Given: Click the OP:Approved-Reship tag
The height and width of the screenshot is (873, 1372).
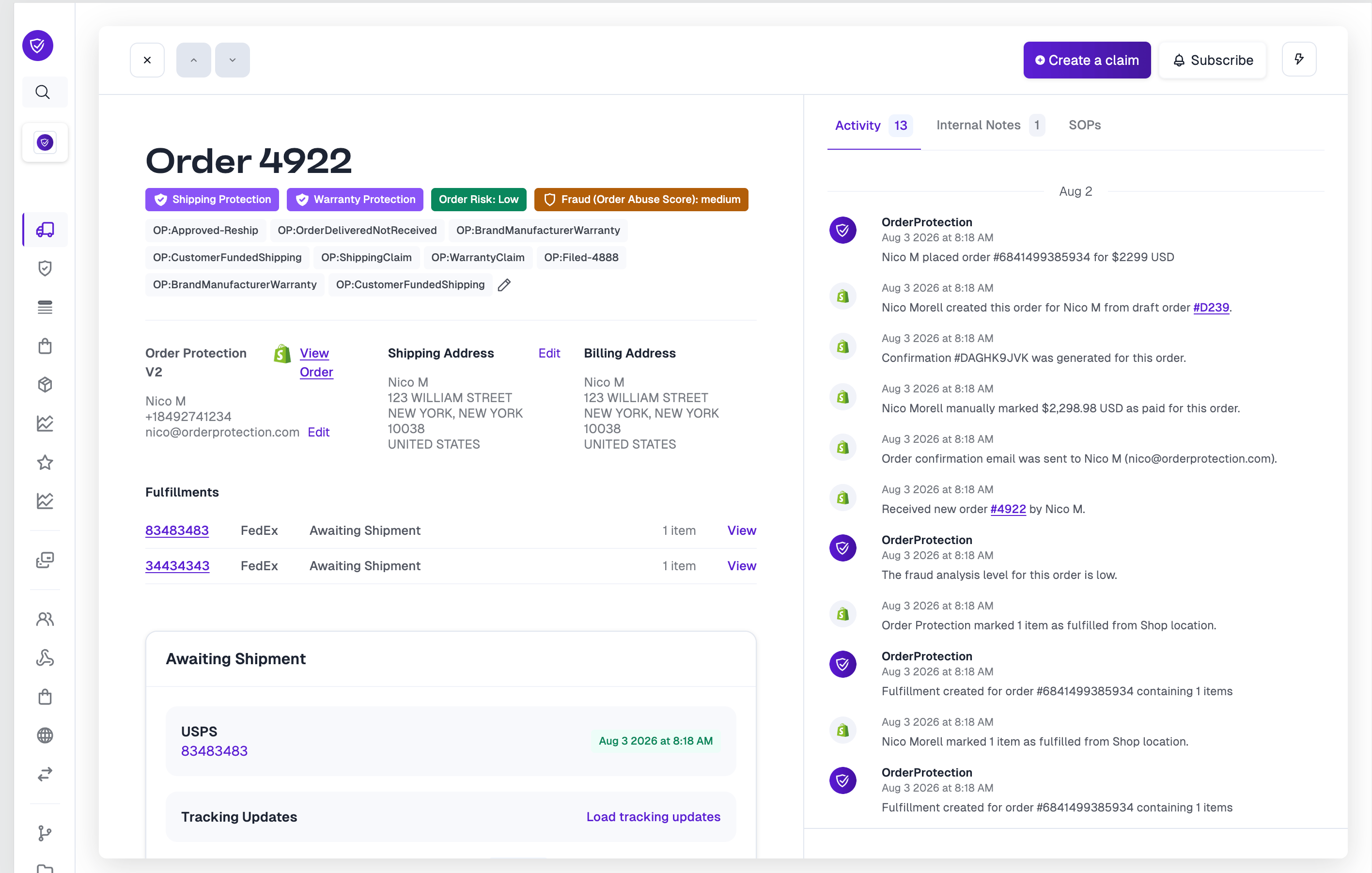Looking at the screenshot, I should click(206, 230).
